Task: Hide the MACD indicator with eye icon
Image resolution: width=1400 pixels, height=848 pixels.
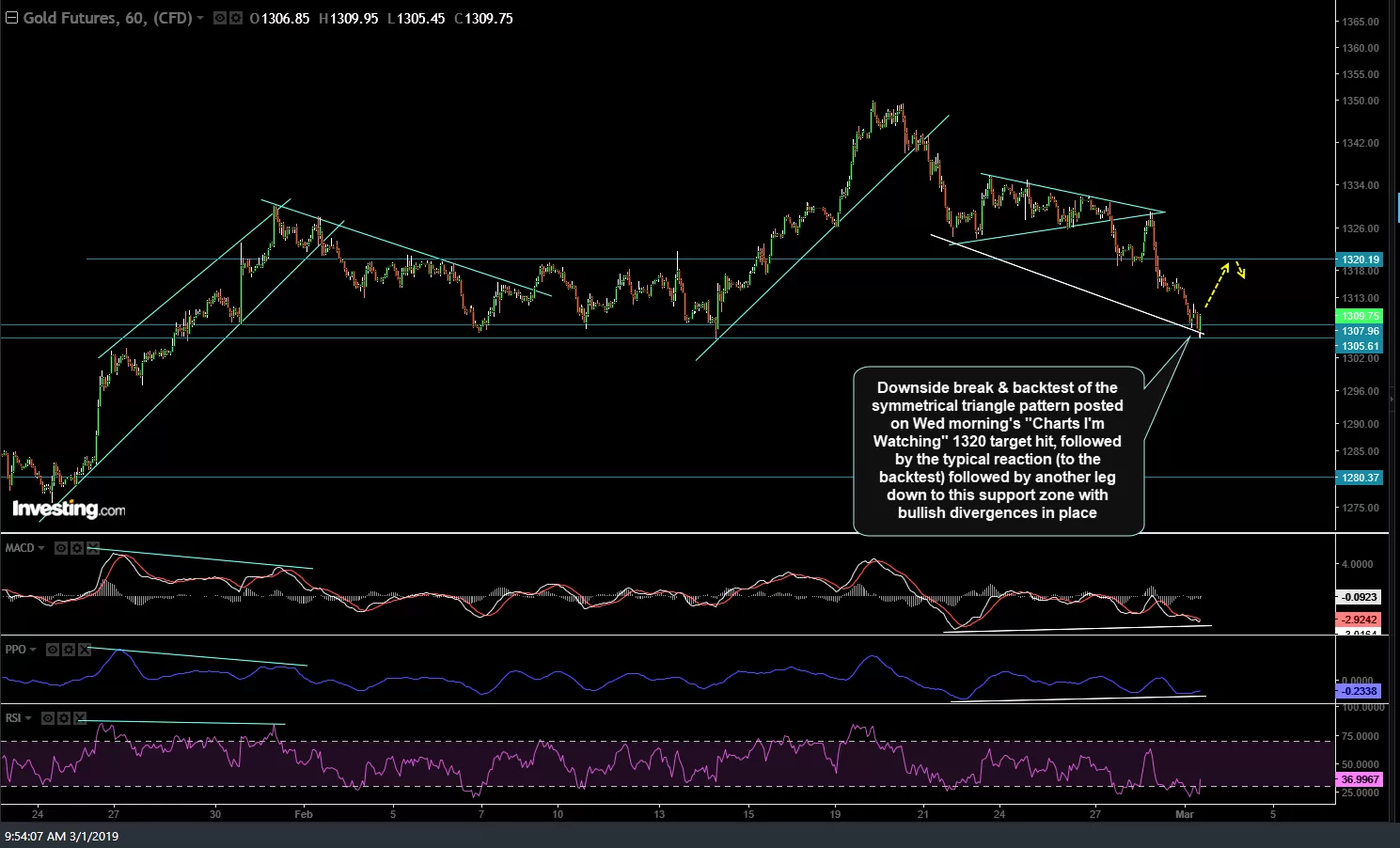Action: (x=61, y=548)
